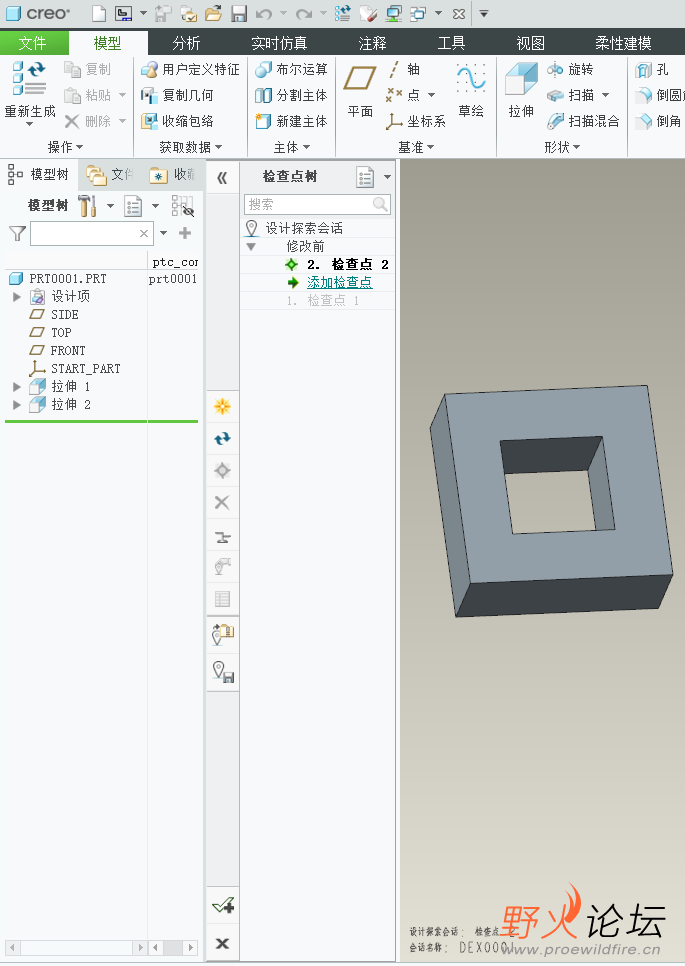The image size is (685, 966).
Task: Select the 倒角 chamfer tool
Action: click(x=659, y=121)
